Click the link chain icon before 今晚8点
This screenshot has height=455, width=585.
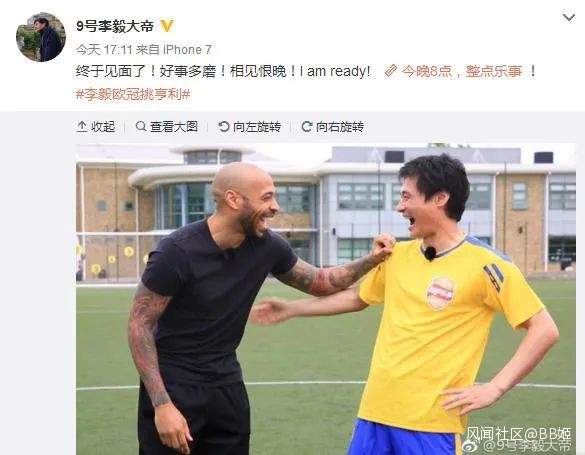pos(391,71)
